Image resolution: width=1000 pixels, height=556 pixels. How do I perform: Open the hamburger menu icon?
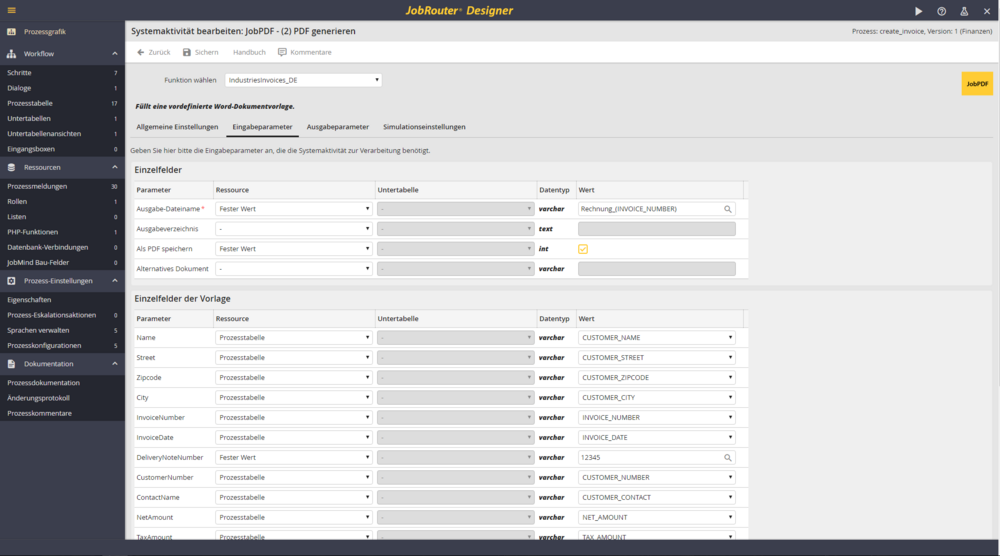(x=11, y=10)
